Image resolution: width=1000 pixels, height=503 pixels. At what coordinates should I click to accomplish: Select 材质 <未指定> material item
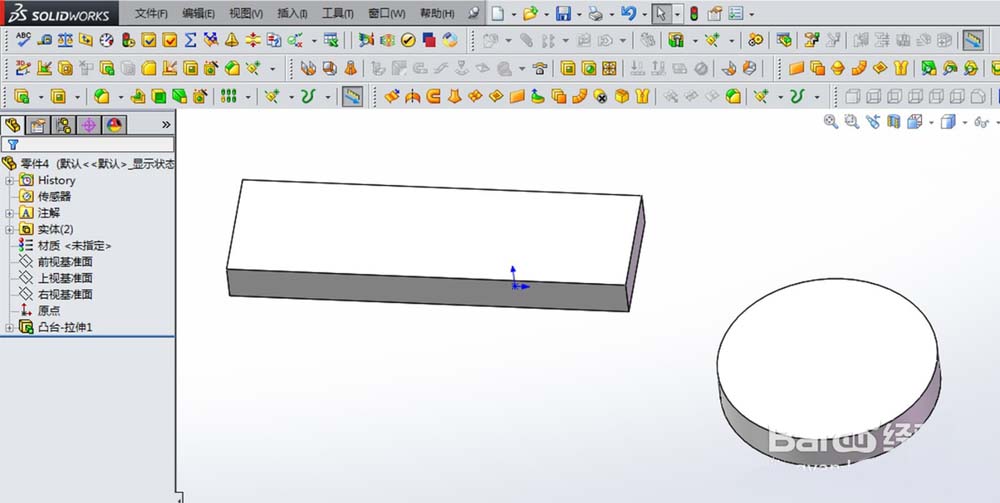coord(74,245)
